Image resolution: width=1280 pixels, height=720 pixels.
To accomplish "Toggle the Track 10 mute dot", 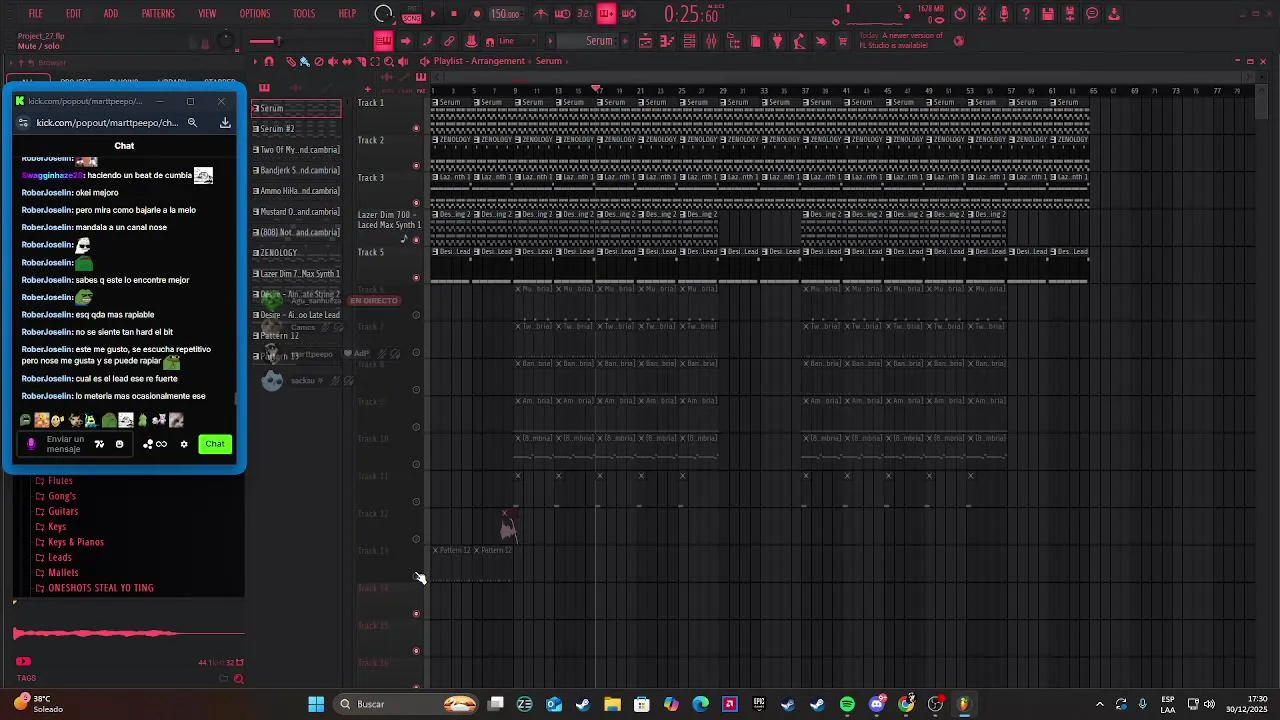I will point(416,464).
